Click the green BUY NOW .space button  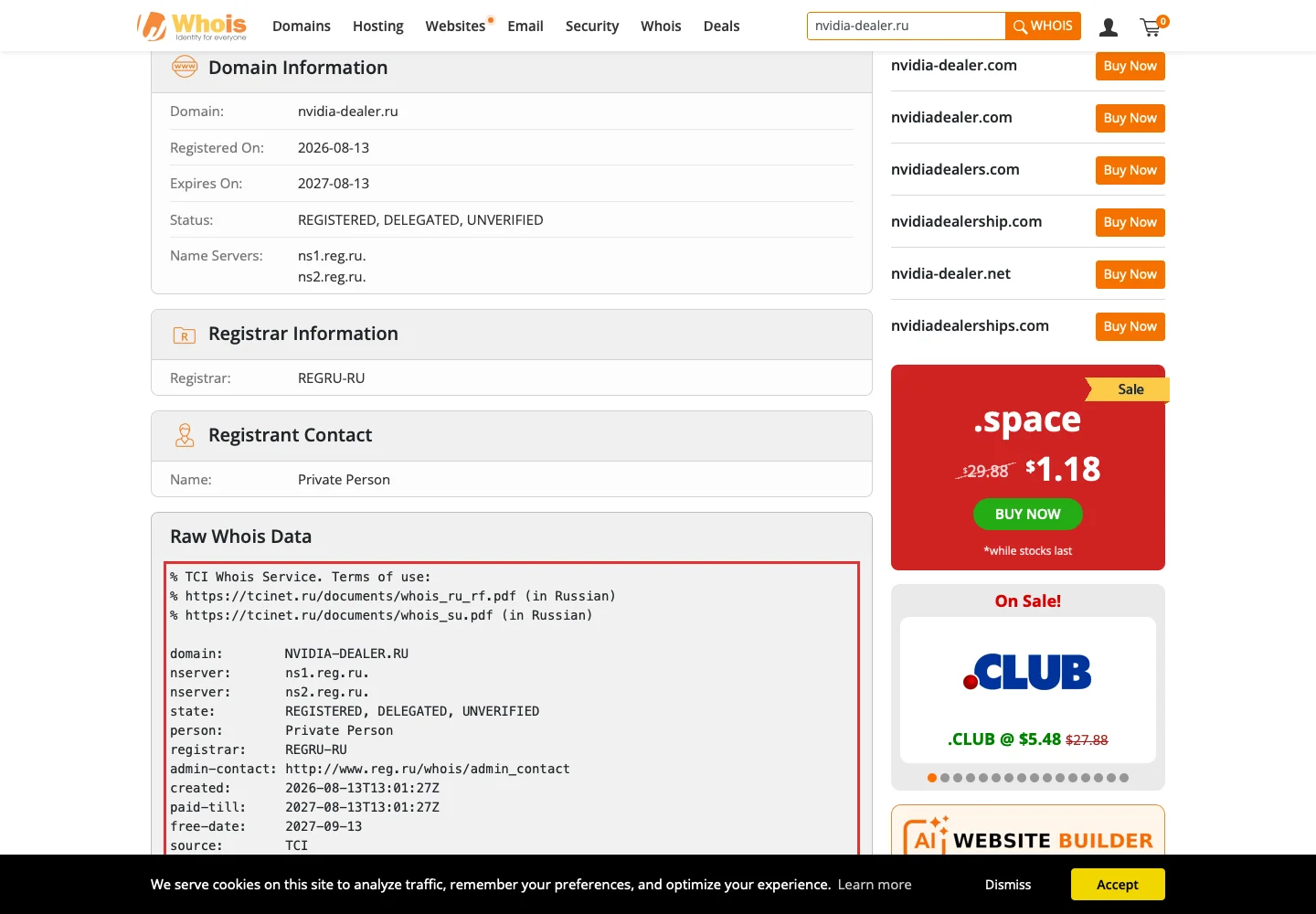click(1028, 514)
